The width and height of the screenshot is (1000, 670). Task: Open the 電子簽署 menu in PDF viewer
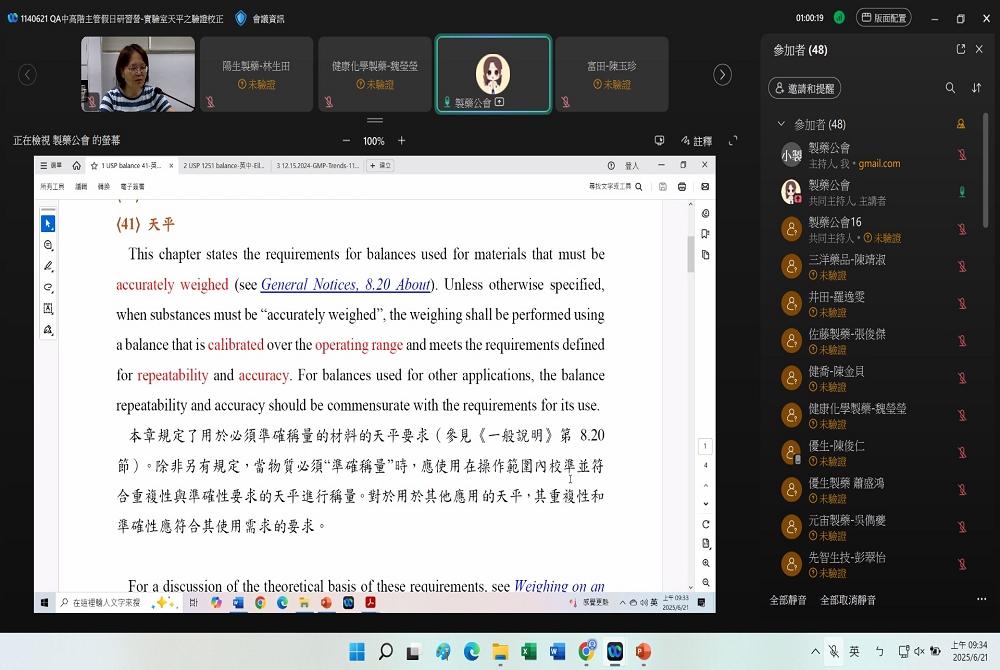tap(133, 187)
